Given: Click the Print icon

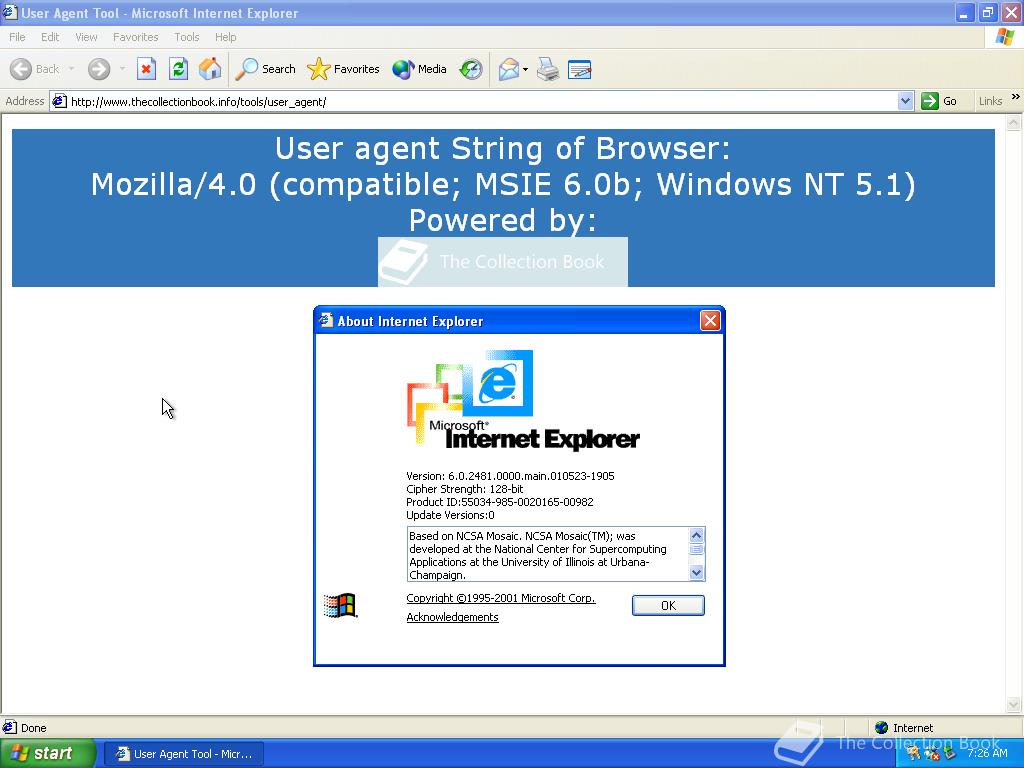Looking at the screenshot, I should point(548,69).
